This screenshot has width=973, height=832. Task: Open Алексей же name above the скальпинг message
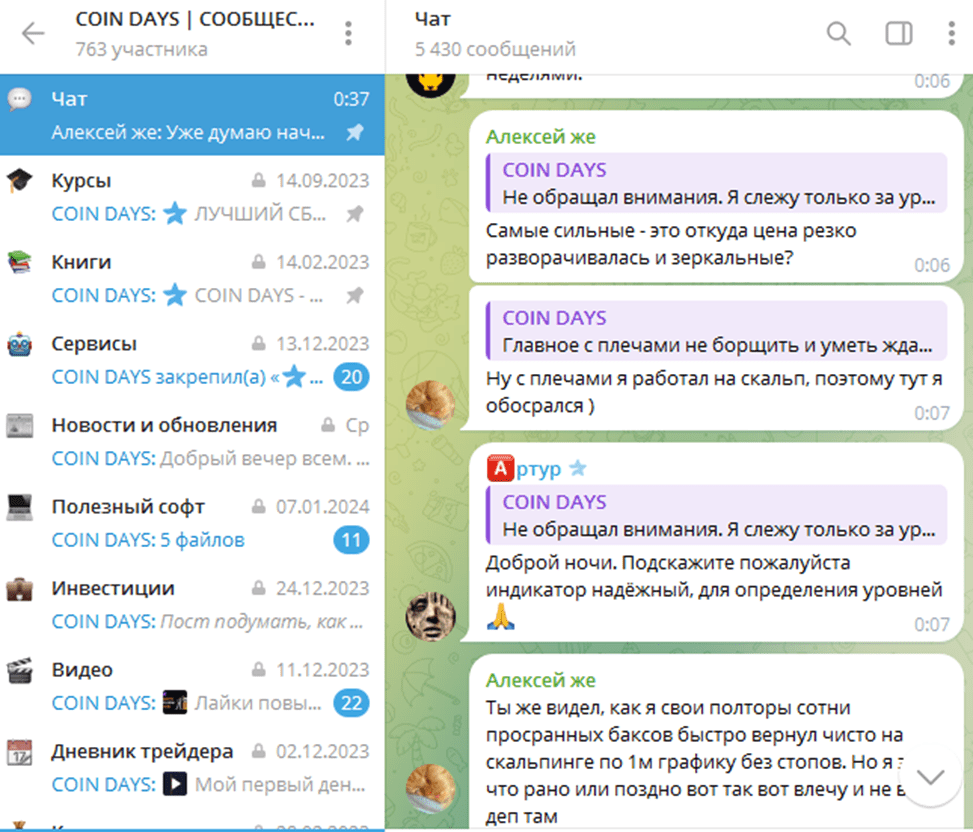(540, 681)
